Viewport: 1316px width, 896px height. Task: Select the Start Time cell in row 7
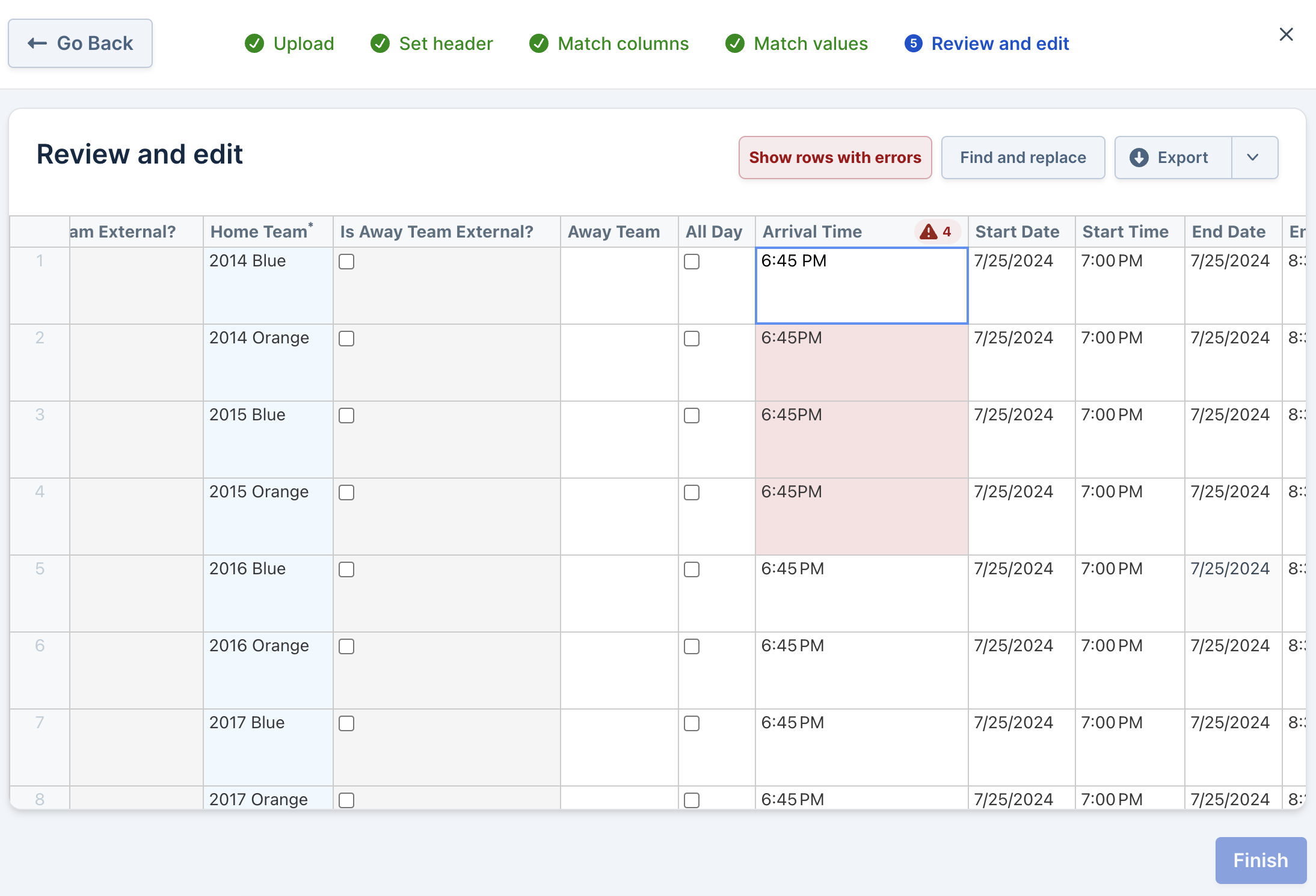(1130, 747)
